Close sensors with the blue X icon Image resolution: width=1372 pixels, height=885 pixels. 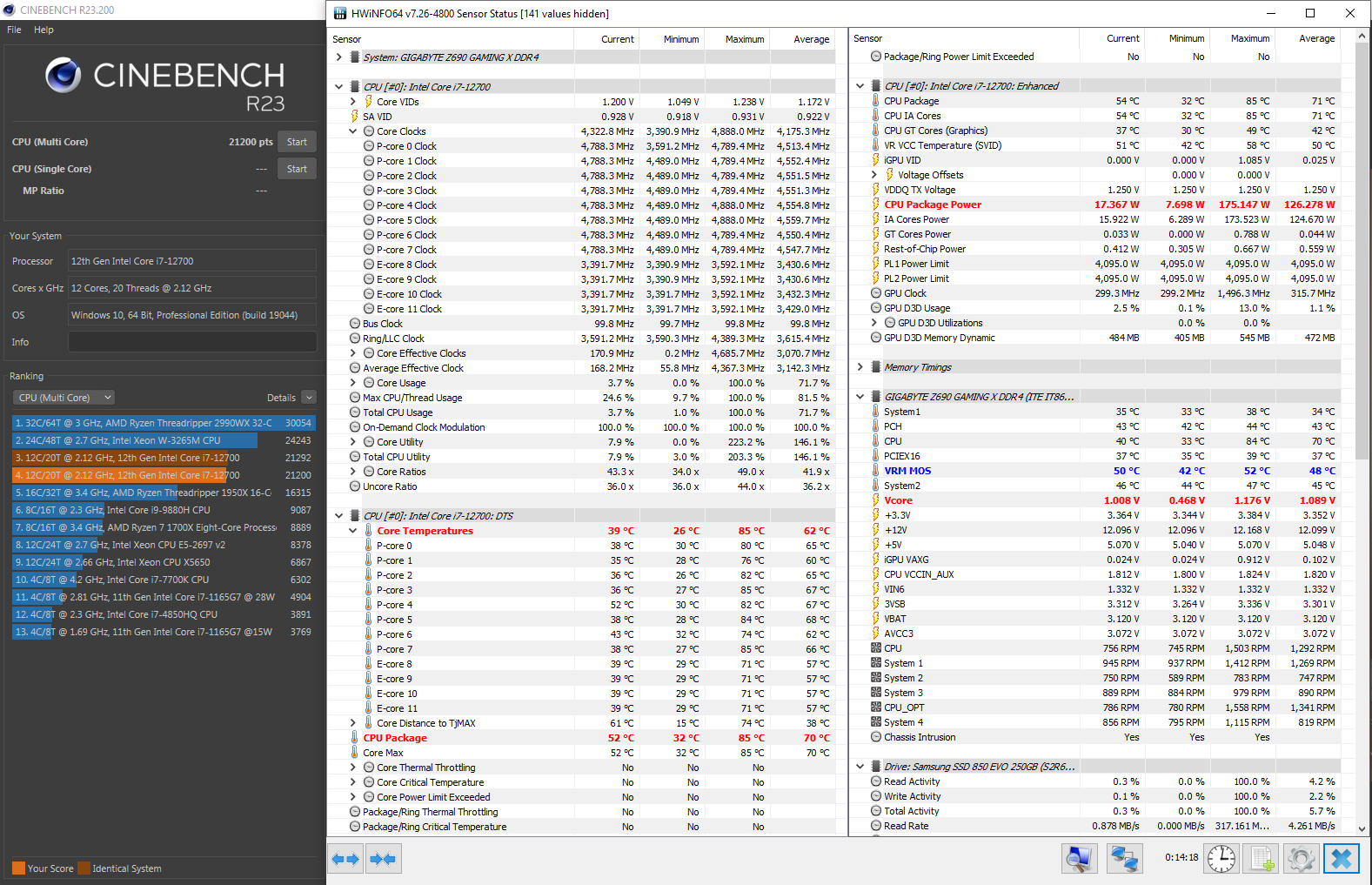pos(1342,859)
